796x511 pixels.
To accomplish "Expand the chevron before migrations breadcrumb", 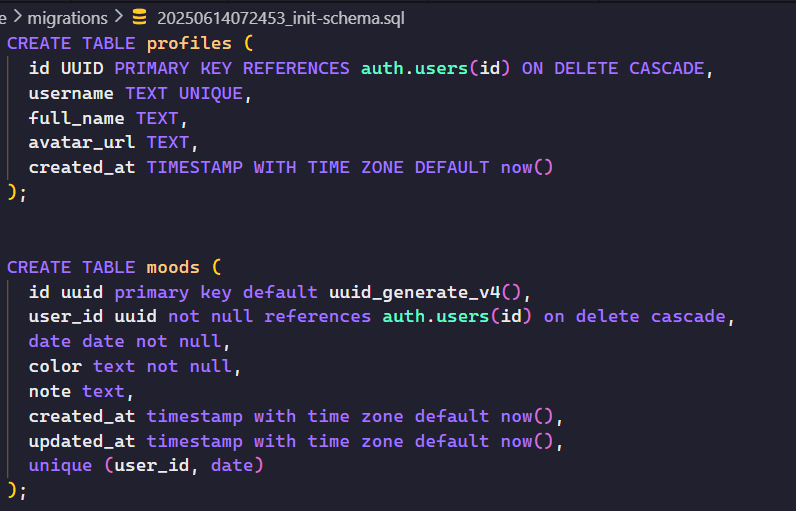I will pyautogui.click(x=17, y=17).
